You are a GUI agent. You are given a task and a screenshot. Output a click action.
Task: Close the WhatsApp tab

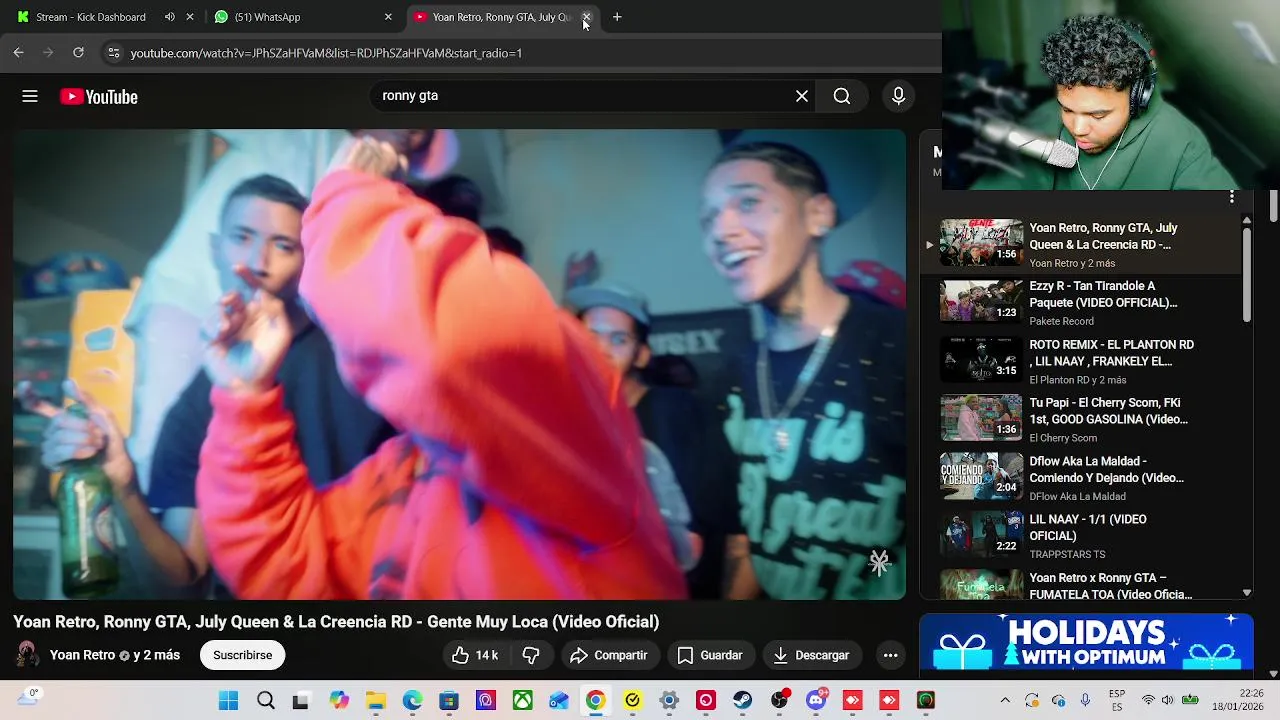[388, 17]
